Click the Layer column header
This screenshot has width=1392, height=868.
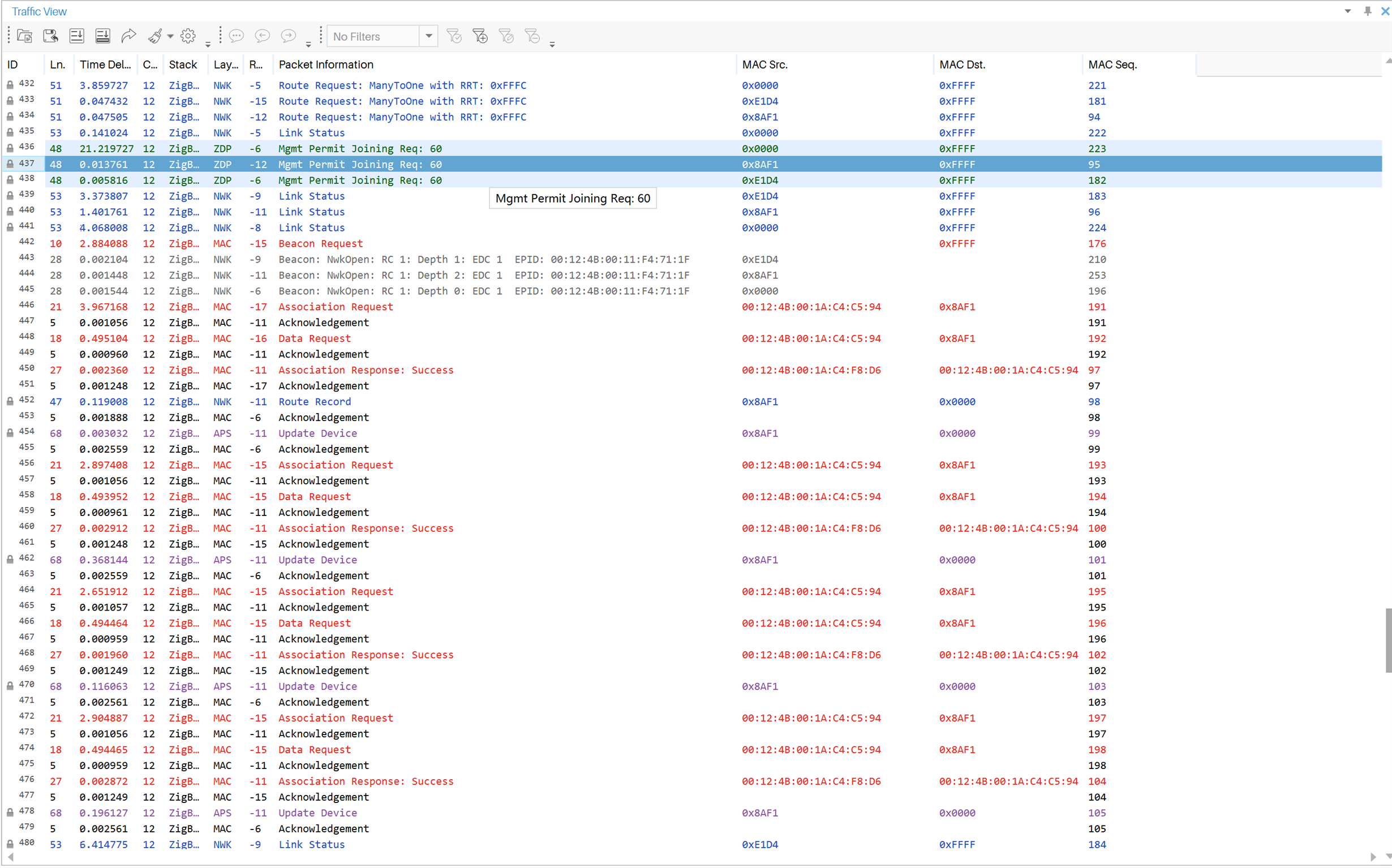(226, 65)
